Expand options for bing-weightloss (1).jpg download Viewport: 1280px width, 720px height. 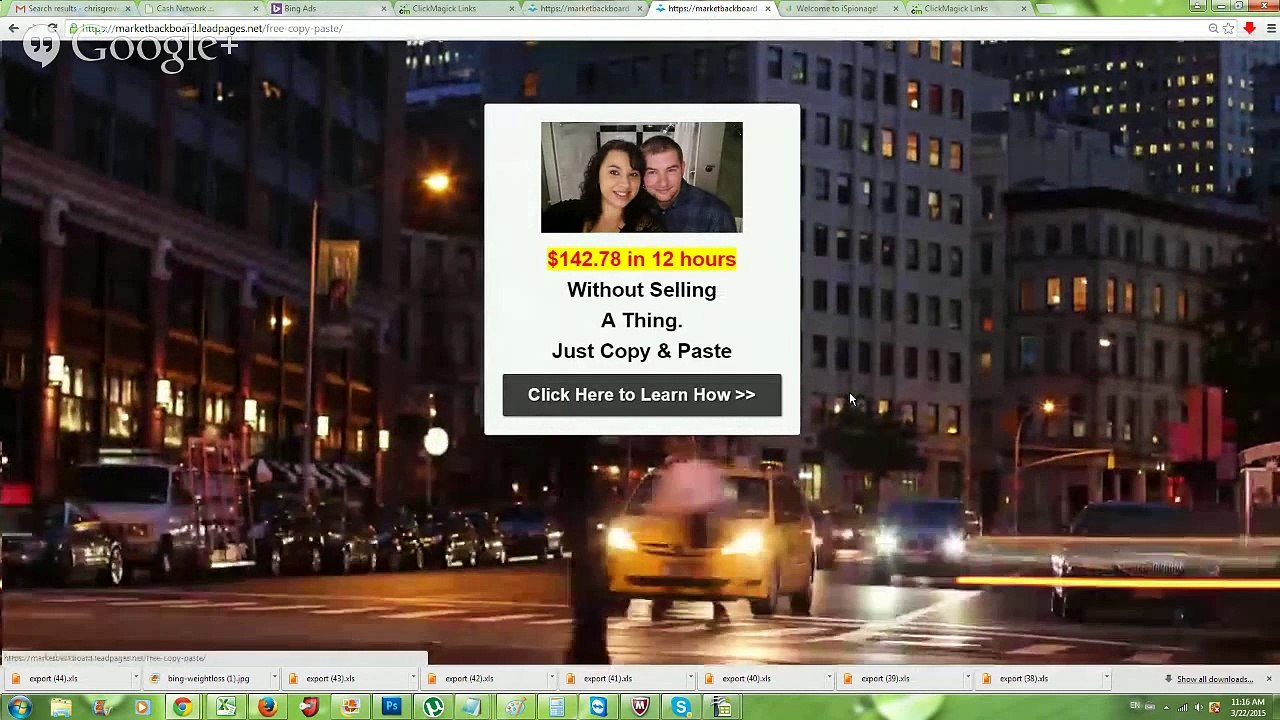coord(273,679)
